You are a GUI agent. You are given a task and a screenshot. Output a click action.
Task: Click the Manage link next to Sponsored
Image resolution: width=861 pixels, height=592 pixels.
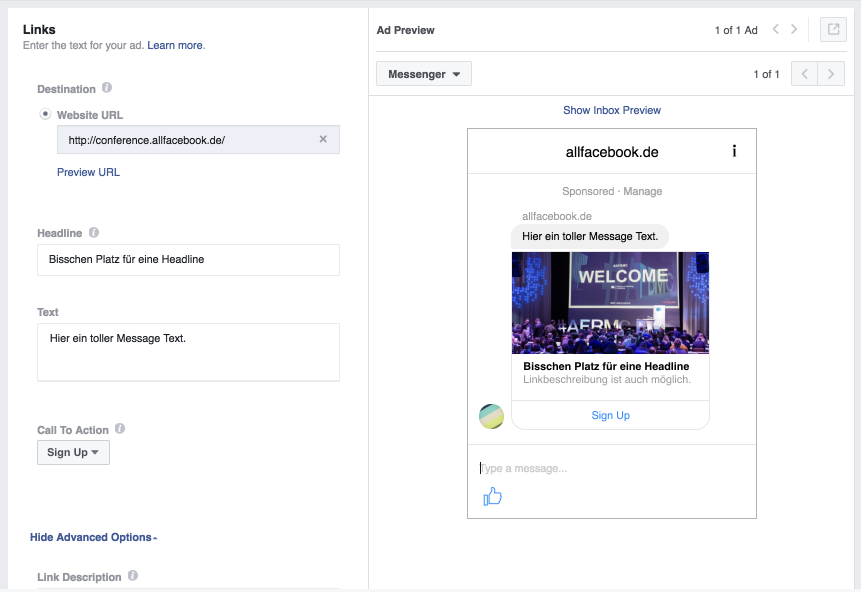[x=642, y=192]
